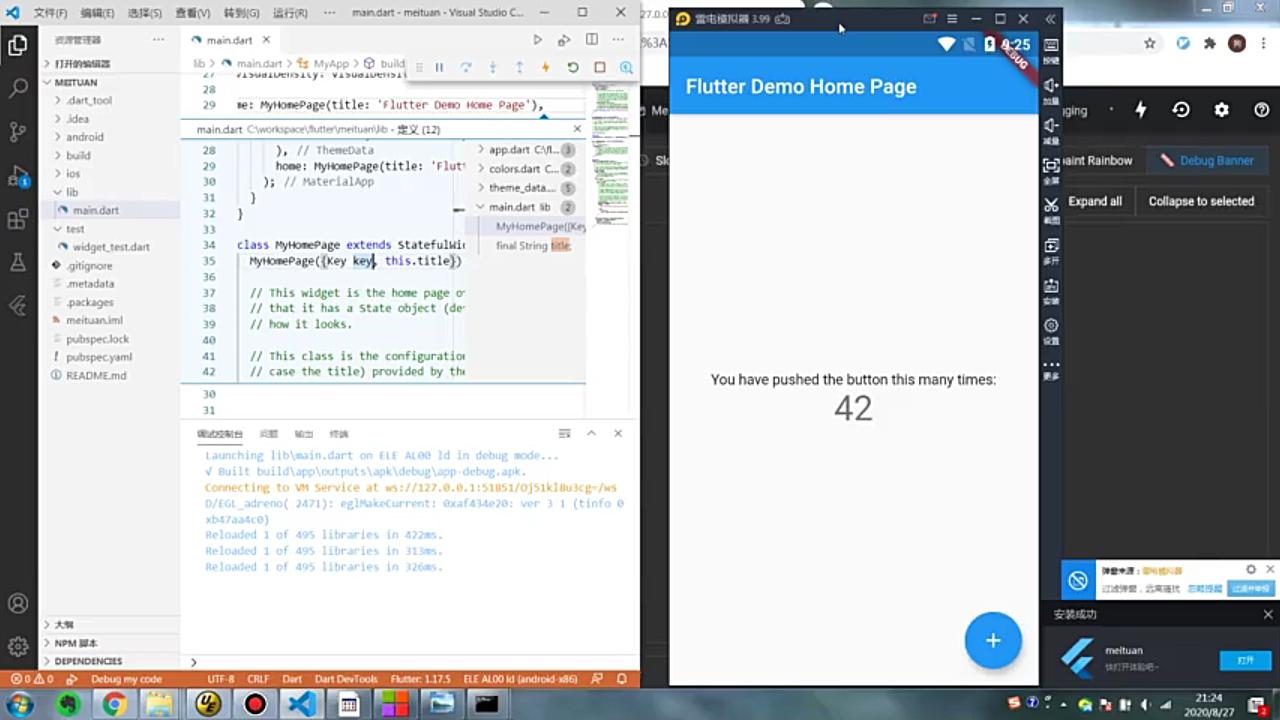Expand the .idea folder
1280x720 pixels.
coord(109,119)
